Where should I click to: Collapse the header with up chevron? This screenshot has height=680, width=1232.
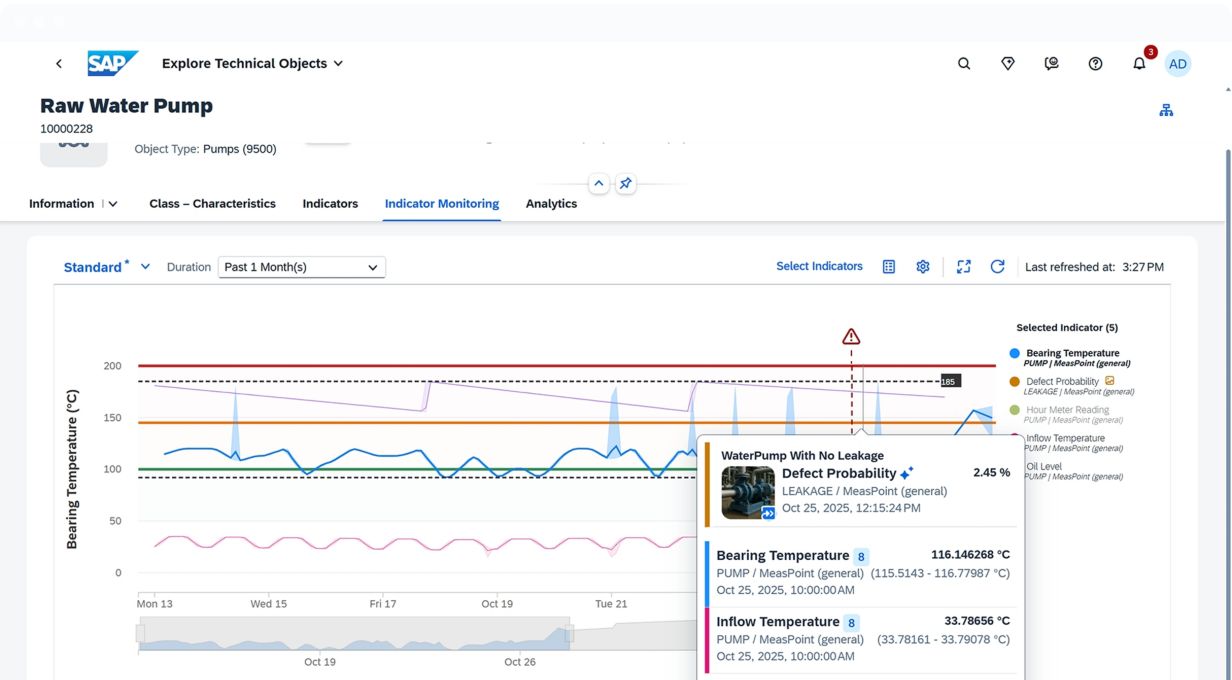pyautogui.click(x=598, y=184)
